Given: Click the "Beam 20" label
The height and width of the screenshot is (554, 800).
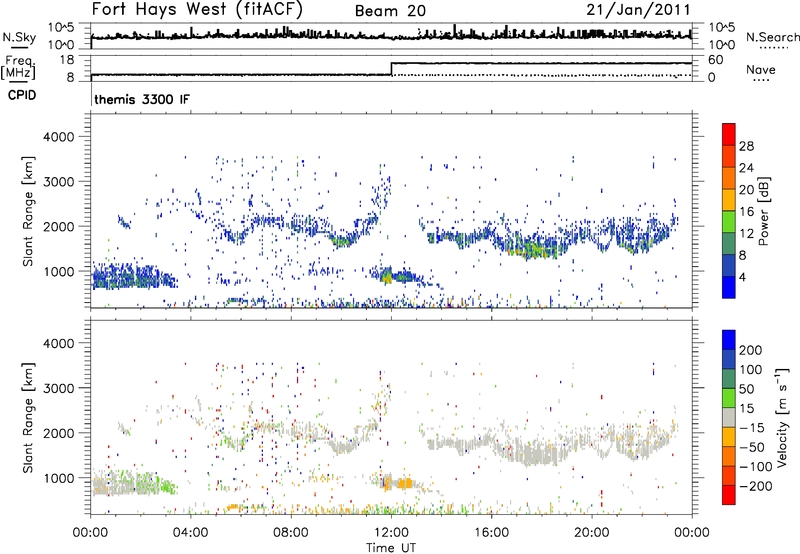Looking at the screenshot, I should (390, 11).
